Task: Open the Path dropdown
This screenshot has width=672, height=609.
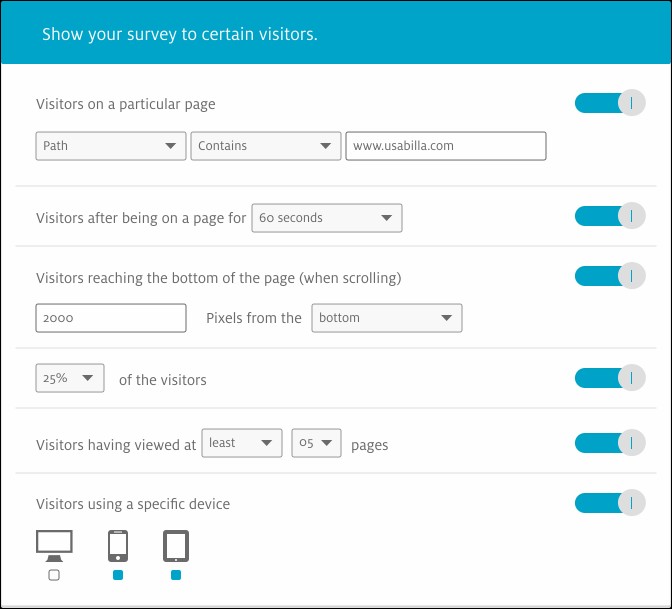Action: (110, 146)
